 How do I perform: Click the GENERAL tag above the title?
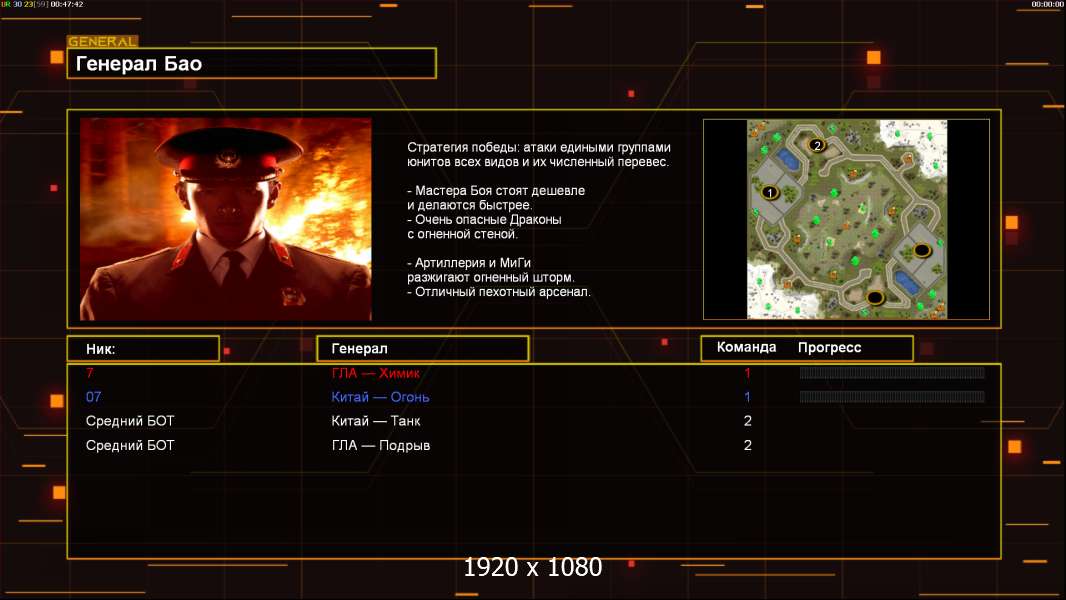[103, 41]
